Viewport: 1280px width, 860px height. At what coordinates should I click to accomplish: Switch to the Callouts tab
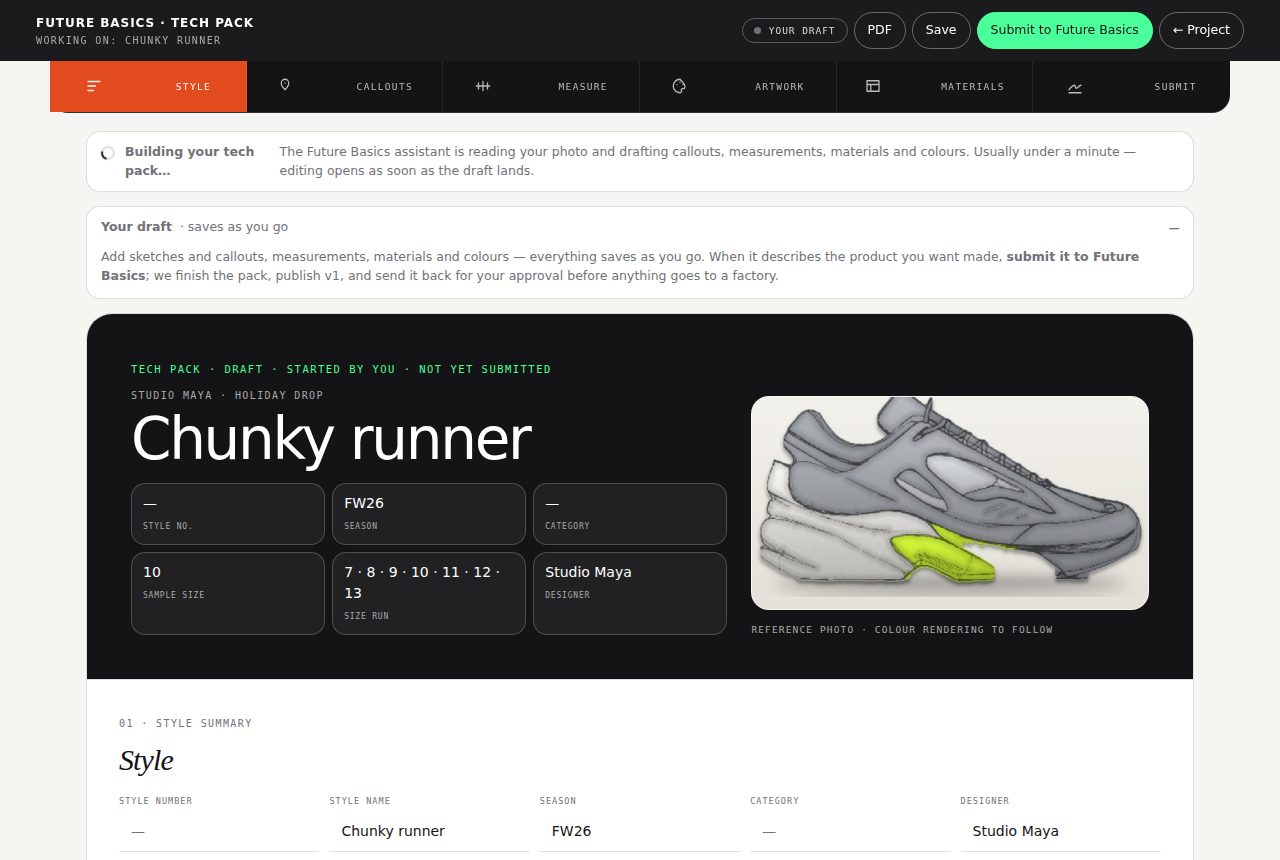point(345,87)
